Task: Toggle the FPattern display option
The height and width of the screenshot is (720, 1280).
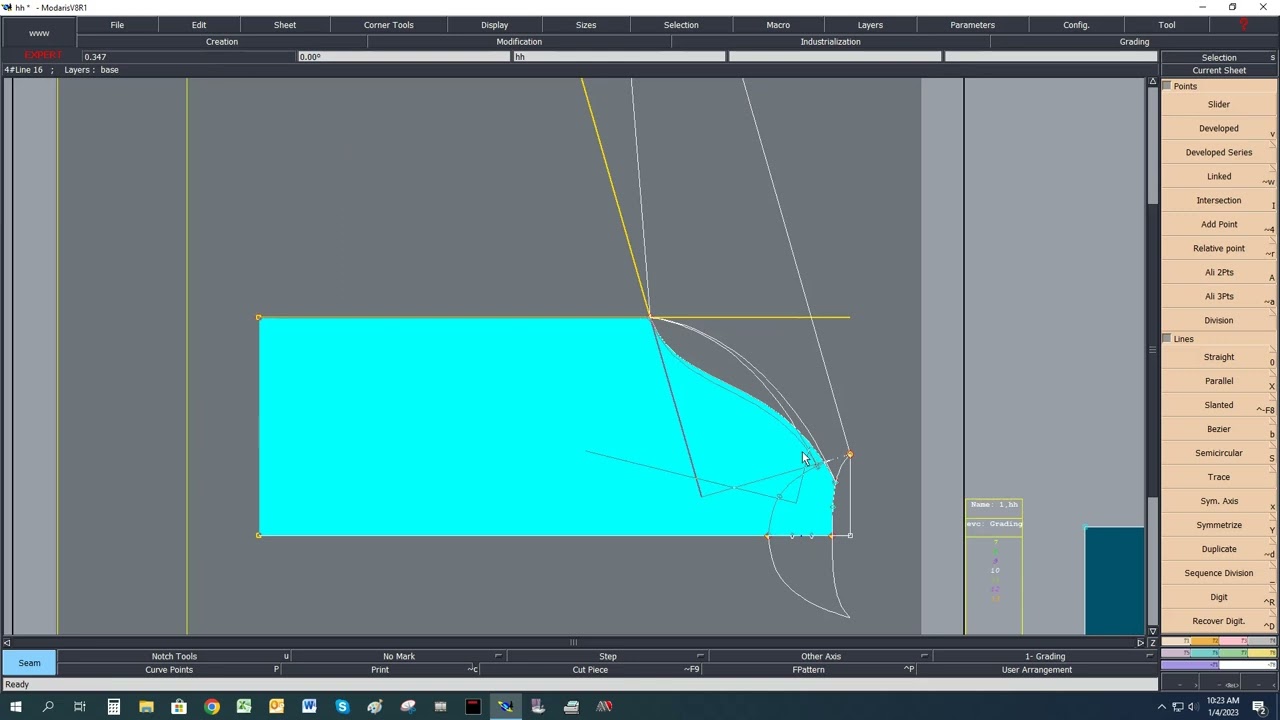Action: pyautogui.click(x=808, y=670)
